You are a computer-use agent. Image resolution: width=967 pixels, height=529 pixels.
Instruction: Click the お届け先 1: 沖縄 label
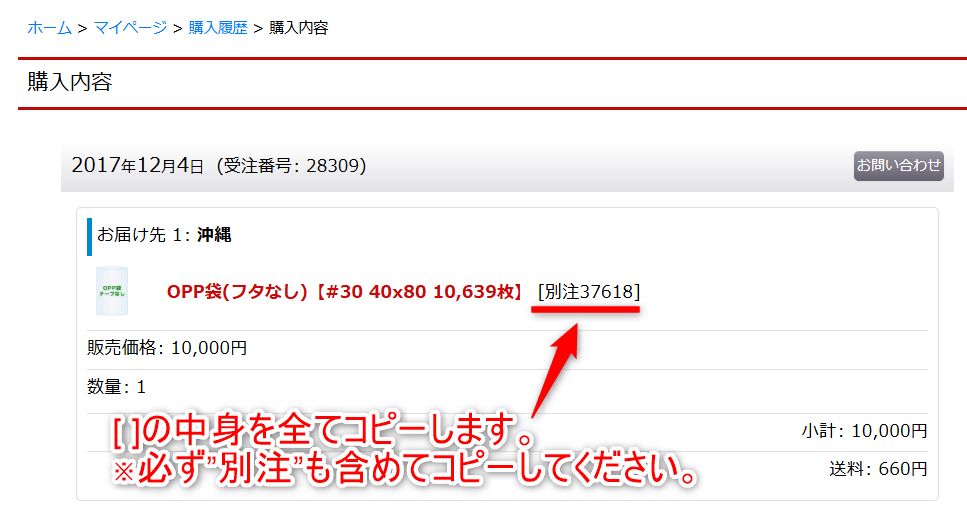(164, 235)
